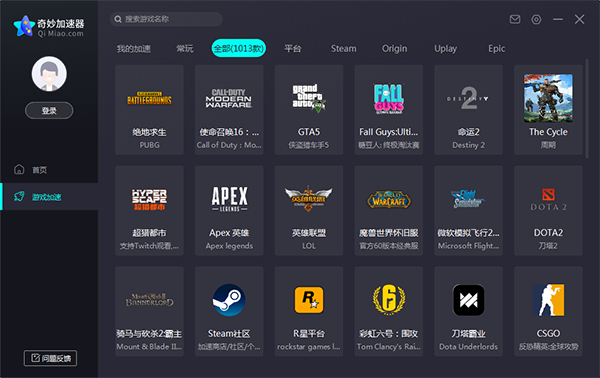Select The Cycle game thumbnail

(x=548, y=98)
